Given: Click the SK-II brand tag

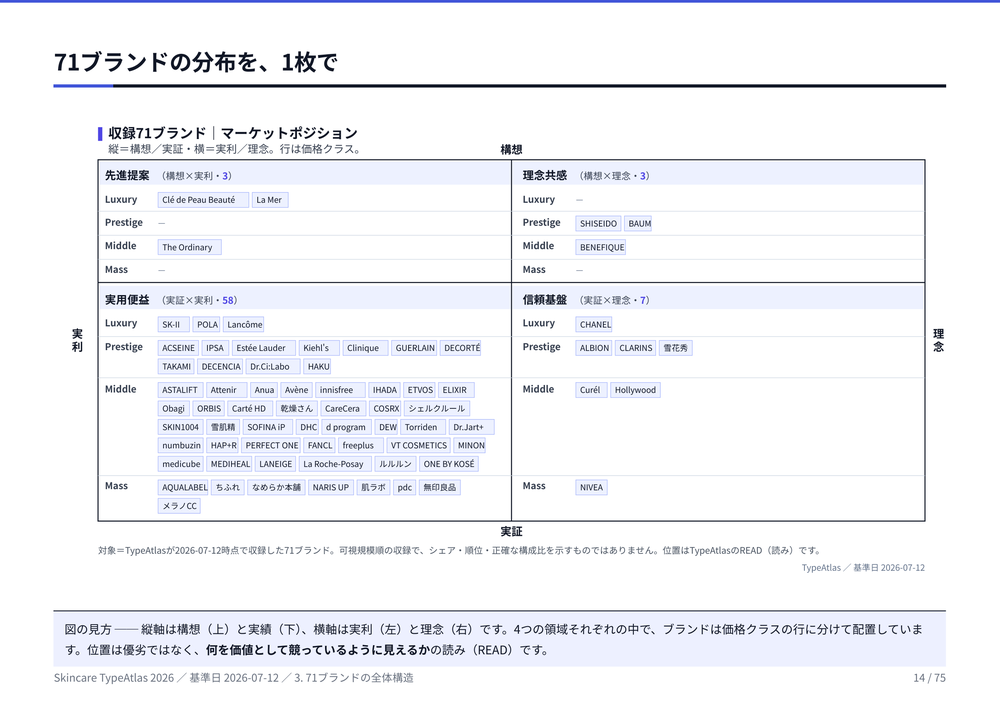Looking at the screenshot, I should click(173, 324).
